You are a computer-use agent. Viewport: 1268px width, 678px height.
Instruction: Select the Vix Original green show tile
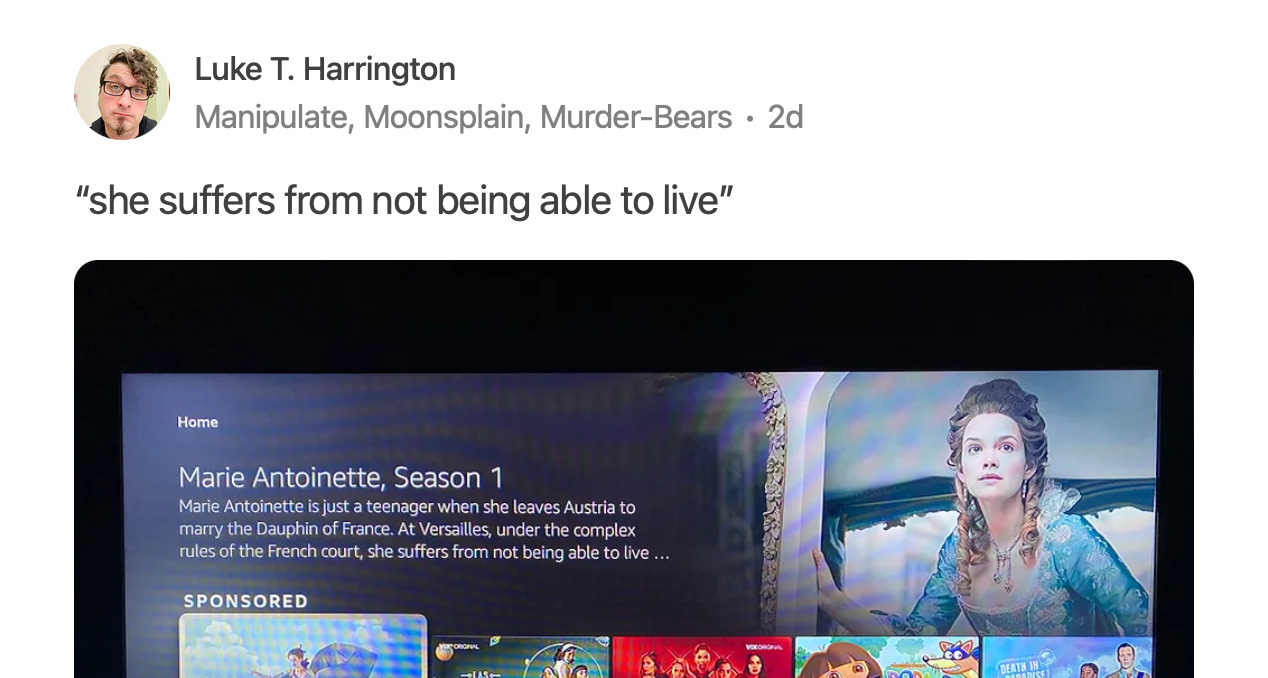point(521,657)
